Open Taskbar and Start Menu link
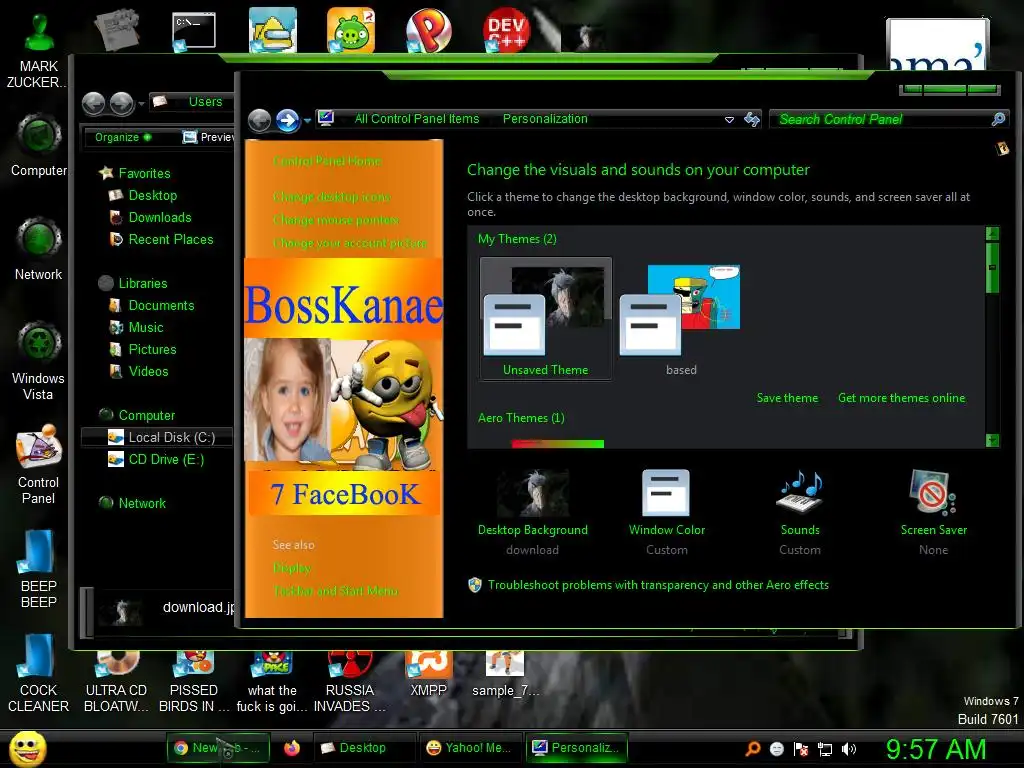This screenshot has width=1024, height=768. [x=335, y=590]
